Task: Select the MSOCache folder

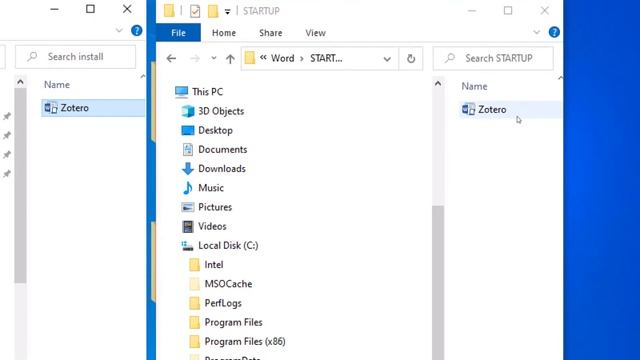Action: 228,284
